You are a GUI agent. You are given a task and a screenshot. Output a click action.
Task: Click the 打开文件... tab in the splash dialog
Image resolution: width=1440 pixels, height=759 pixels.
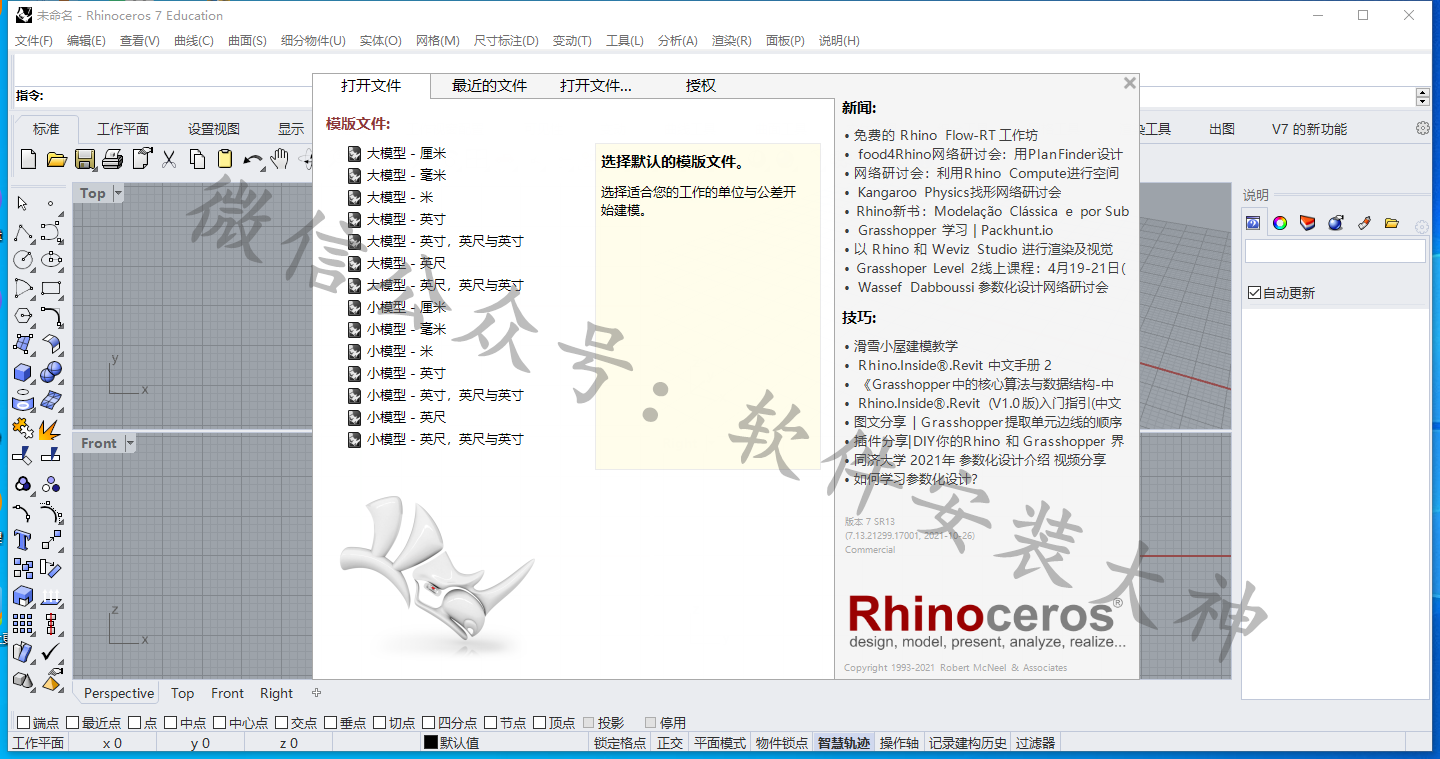tap(596, 86)
